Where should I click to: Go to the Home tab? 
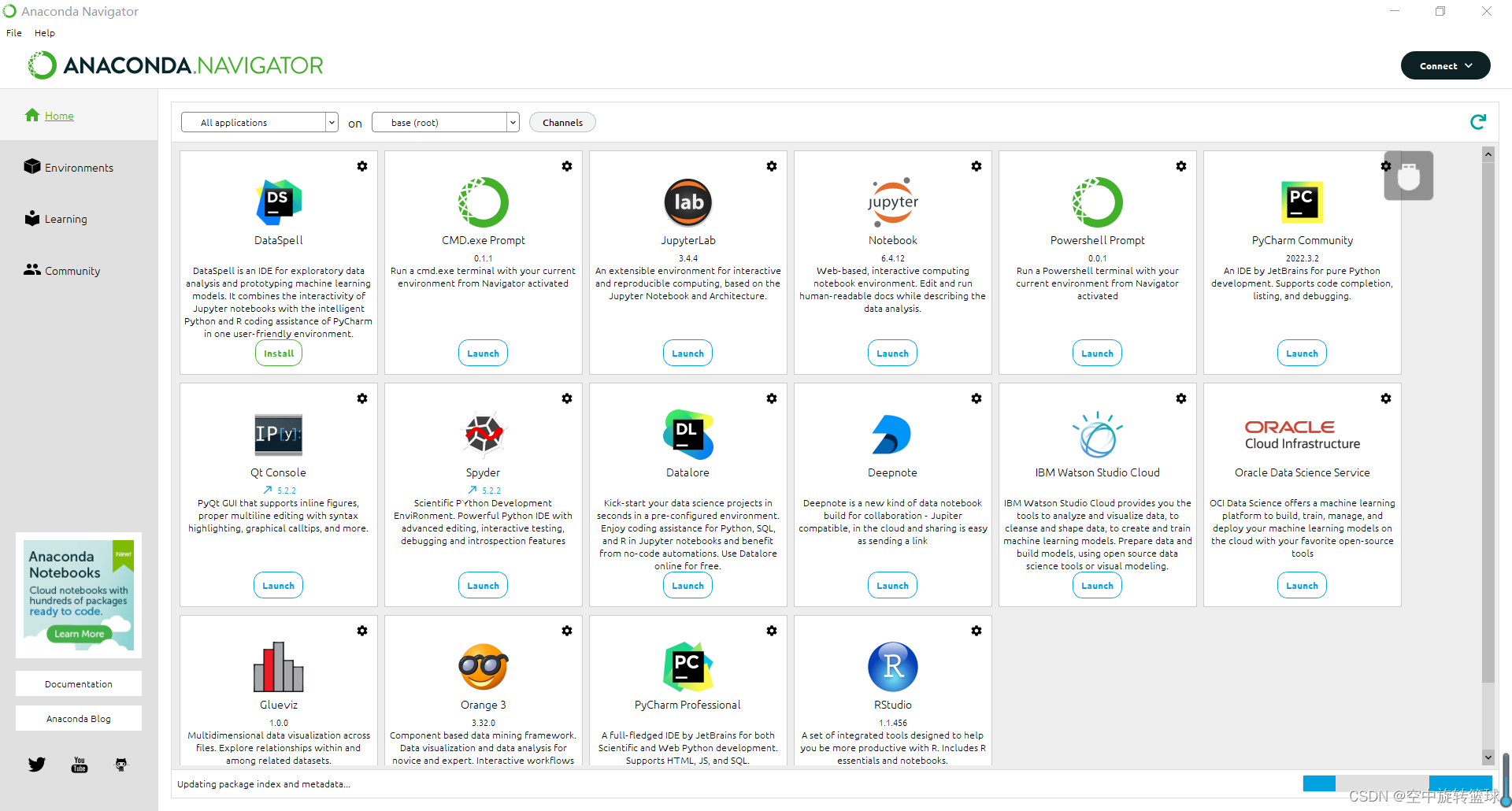click(79, 115)
